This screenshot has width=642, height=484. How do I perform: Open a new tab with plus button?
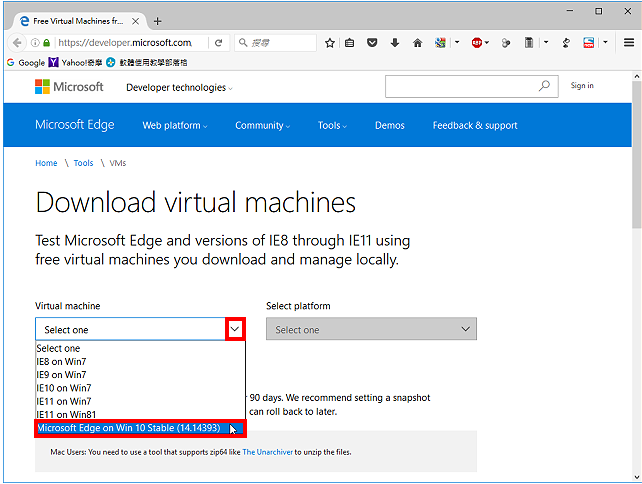pyautogui.click(x=157, y=21)
